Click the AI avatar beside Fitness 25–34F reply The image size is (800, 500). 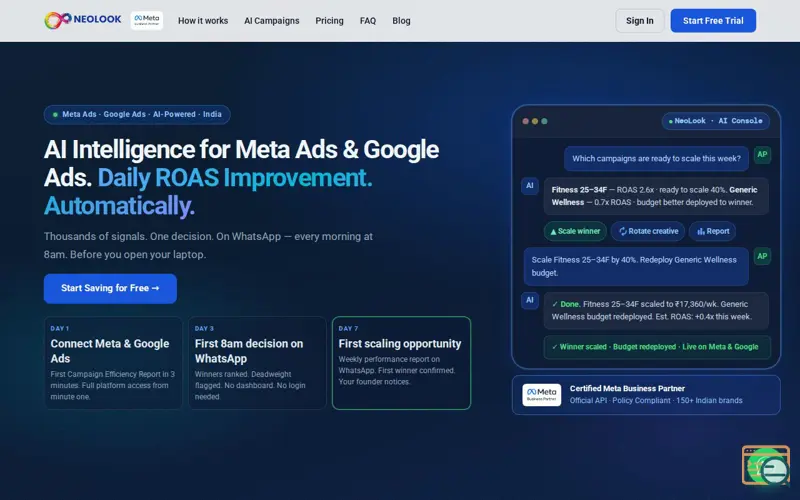point(530,186)
